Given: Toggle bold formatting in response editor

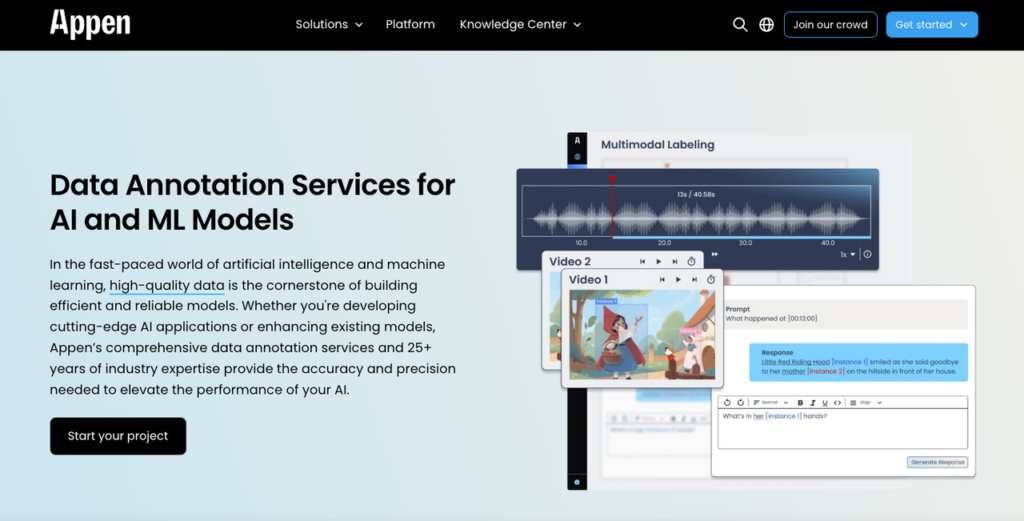Looking at the screenshot, I should coord(800,403).
